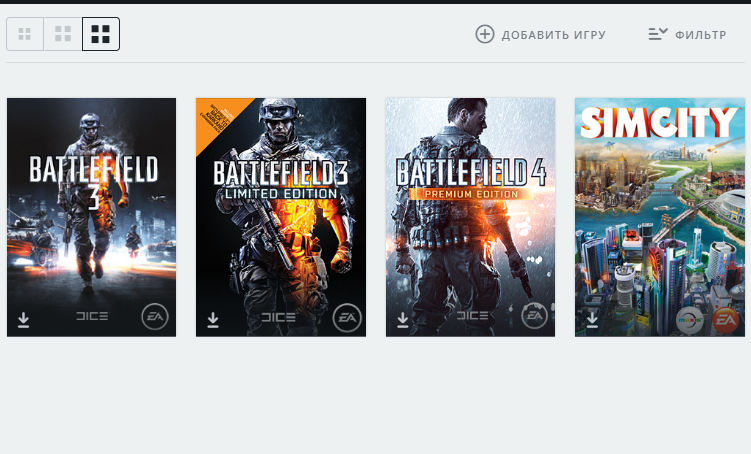The image size is (751, 454).
Task: Select the large tile view
Action: 101,34
